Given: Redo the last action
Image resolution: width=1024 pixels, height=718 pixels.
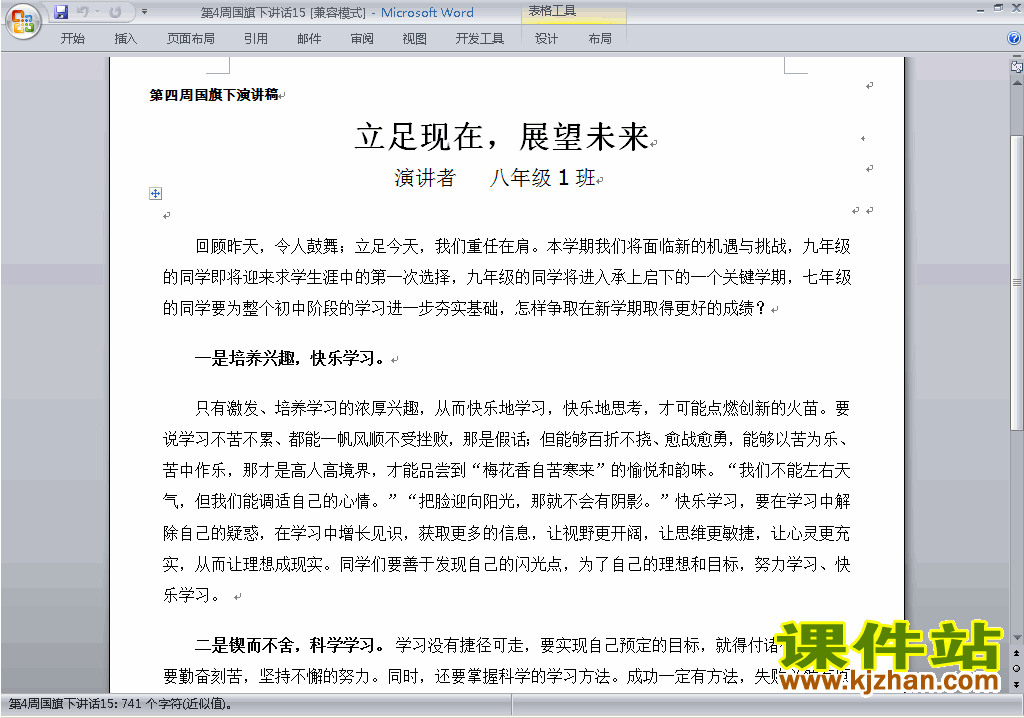Looking at the screenshot, I should click(115, 12).
